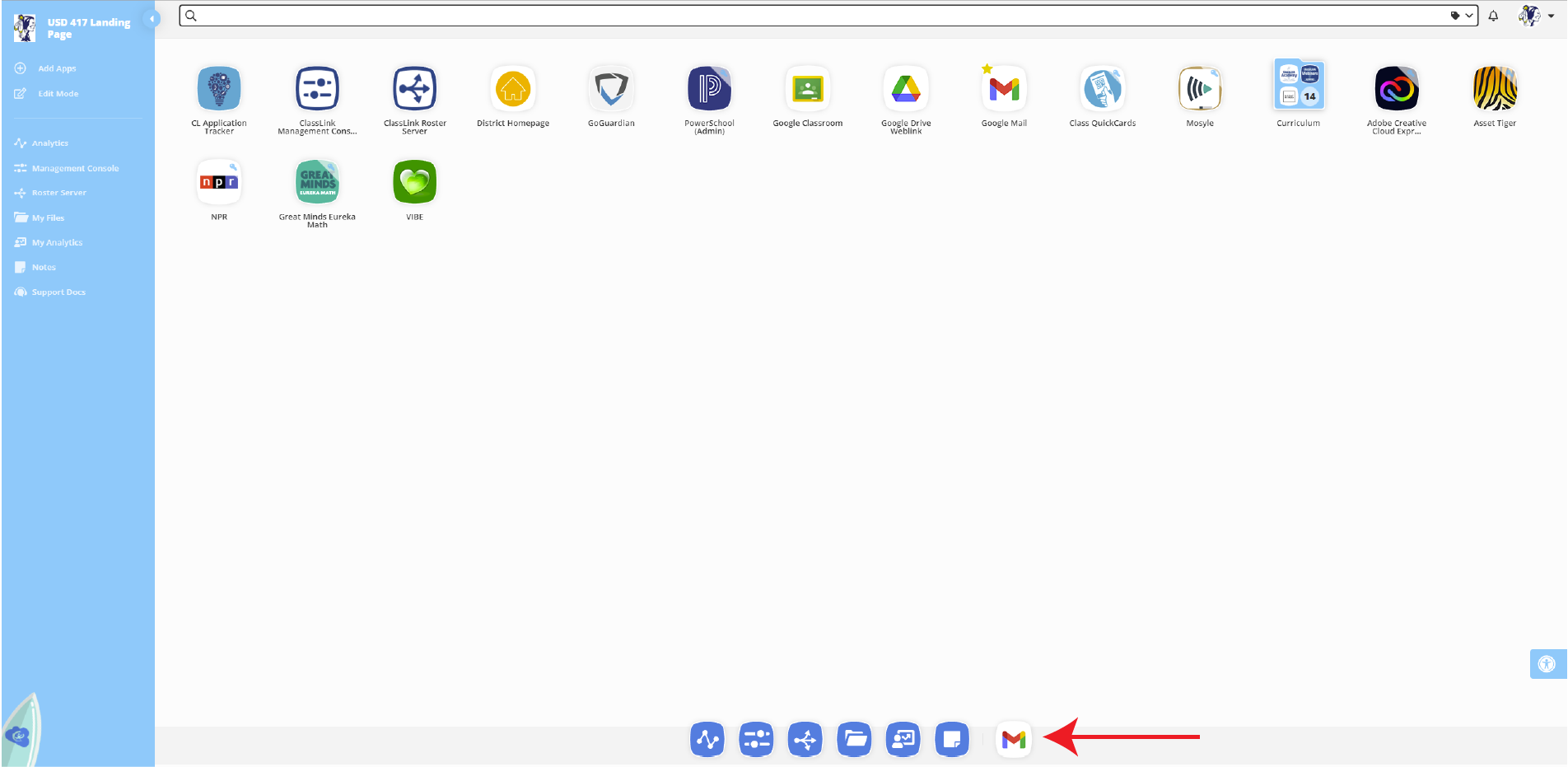
Task: Launch the NPR app
Action: click(x=219, y=182)
